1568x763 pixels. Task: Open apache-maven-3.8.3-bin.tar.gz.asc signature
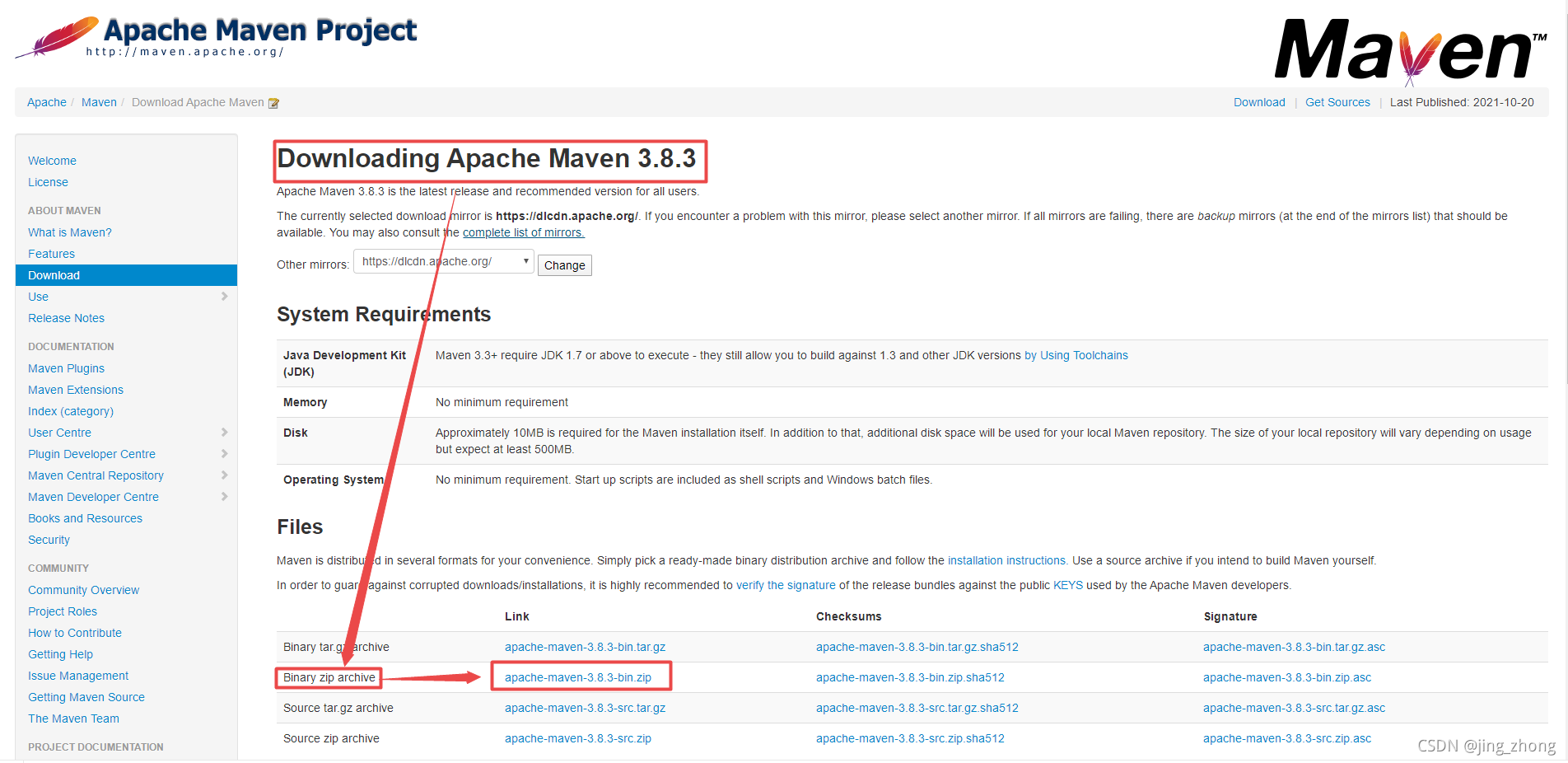(x=1294, y=647)
